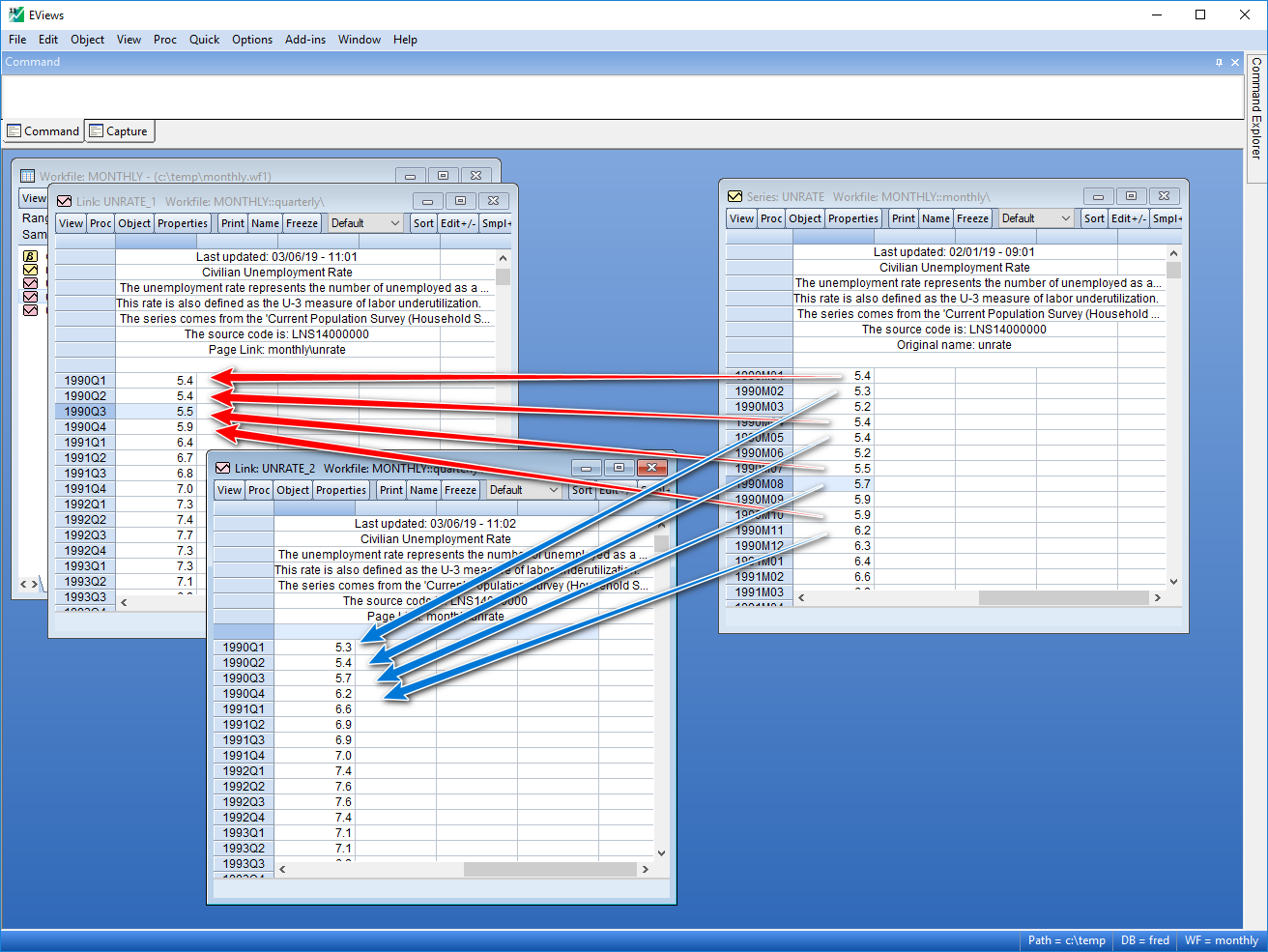Click Freeze button in UNRATE series window

(x=972, y=218)
